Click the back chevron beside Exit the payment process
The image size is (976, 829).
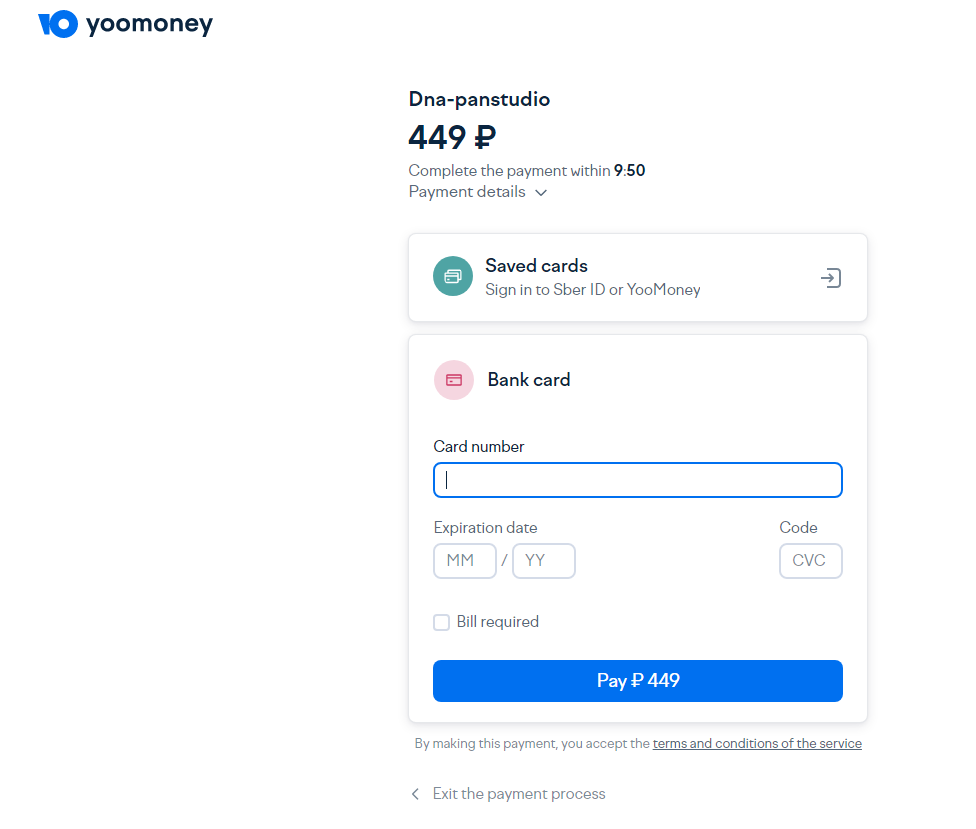[416, 794]
